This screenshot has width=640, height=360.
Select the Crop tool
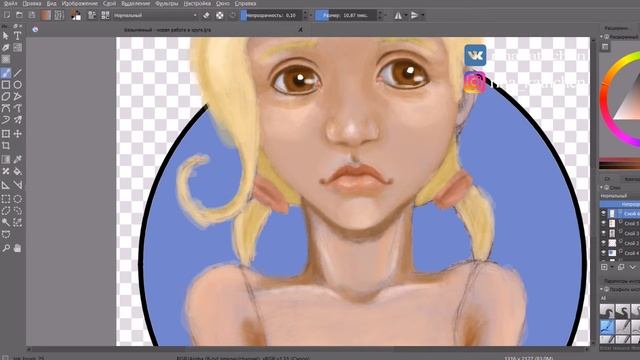6,146
